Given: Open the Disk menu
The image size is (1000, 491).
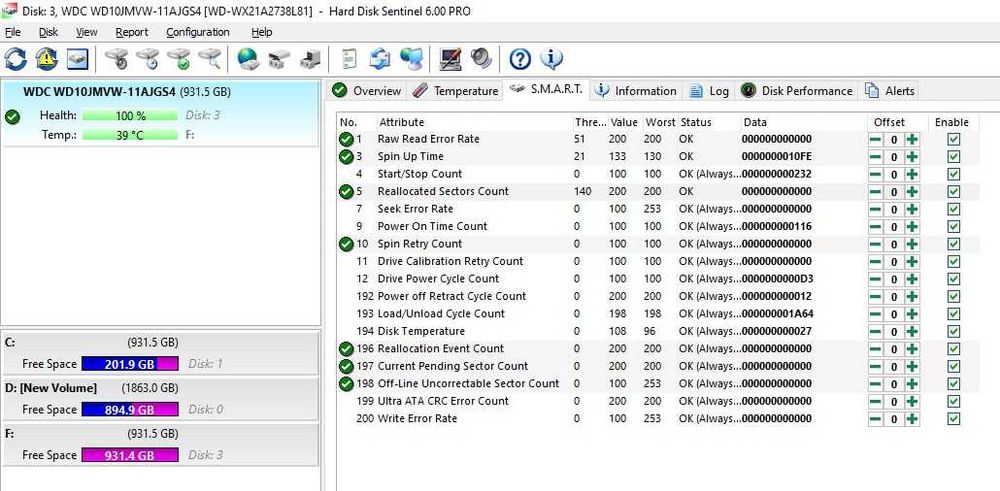Looking at the screenshot, I should (x=48, y=32).
